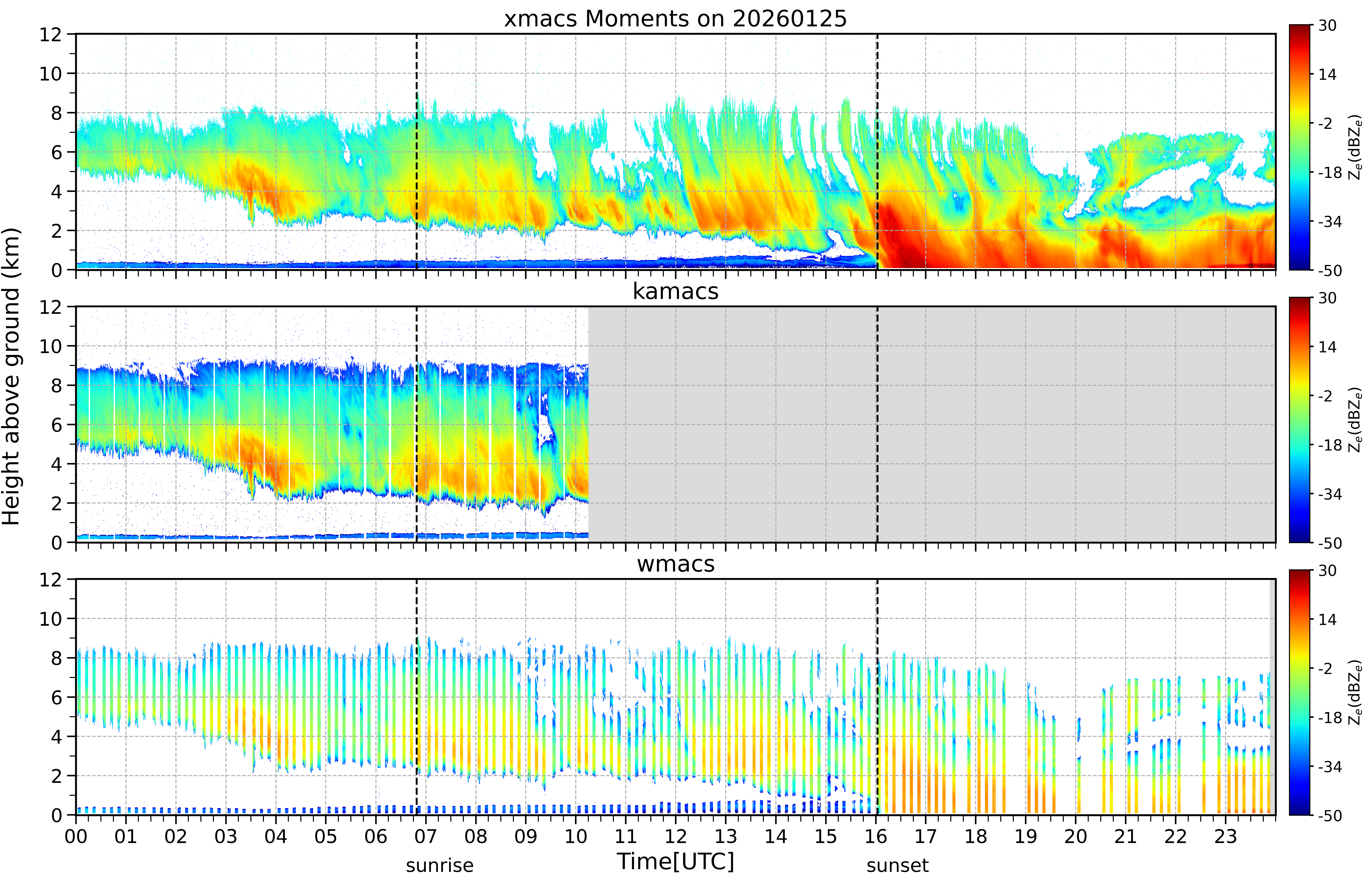Click the sunrise dashed line in the kamacs panel

tap(417, 424)
